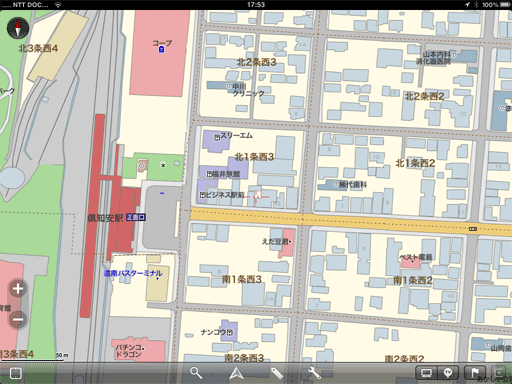Zoom out with the minus button
512x384 pixels.
pyautogui.click(x=18, y=320)
